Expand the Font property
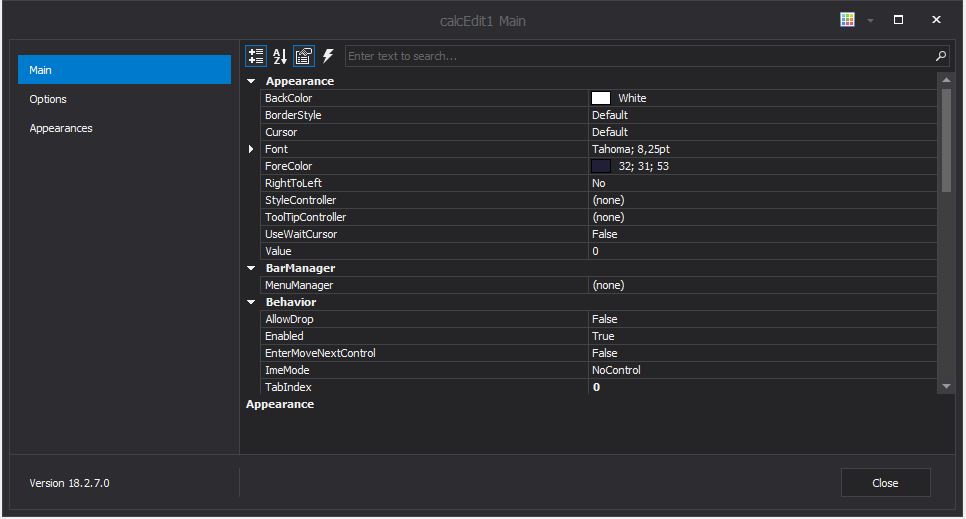This screenshot has width=966, height=519. (x=251, y=149)
